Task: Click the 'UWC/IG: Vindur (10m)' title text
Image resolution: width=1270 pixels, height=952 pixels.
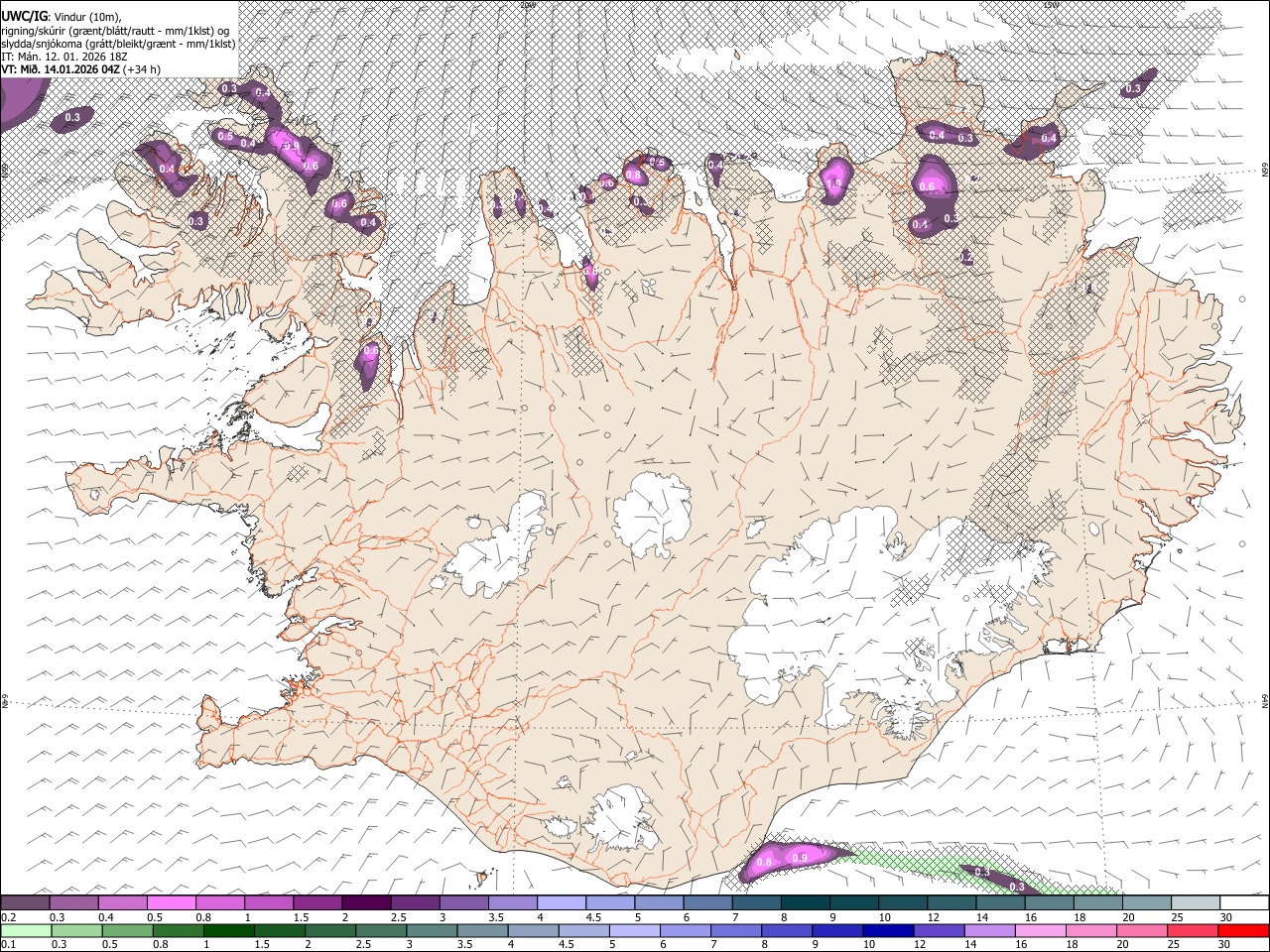Action: pos(61,16)
